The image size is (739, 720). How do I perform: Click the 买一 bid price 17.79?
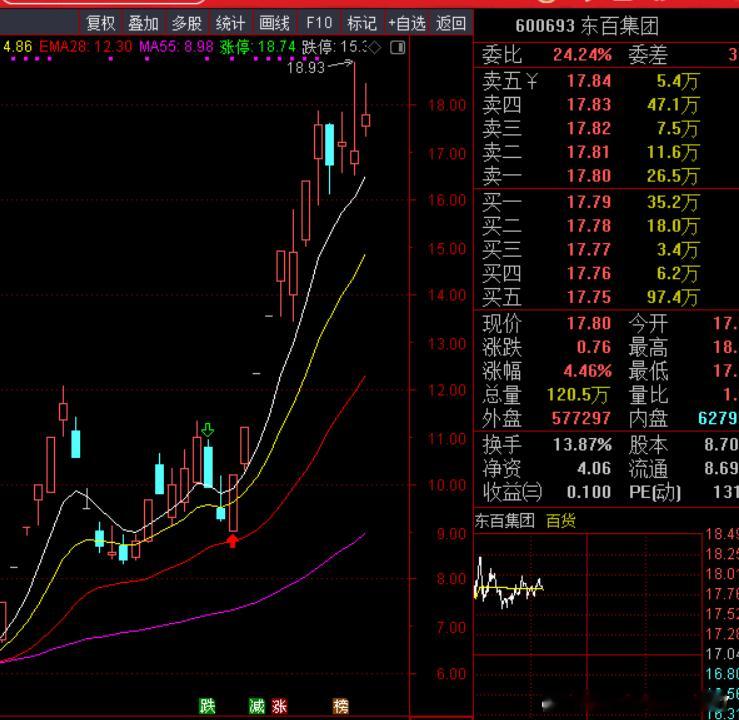pyautogui.click(x=589, y=202)
